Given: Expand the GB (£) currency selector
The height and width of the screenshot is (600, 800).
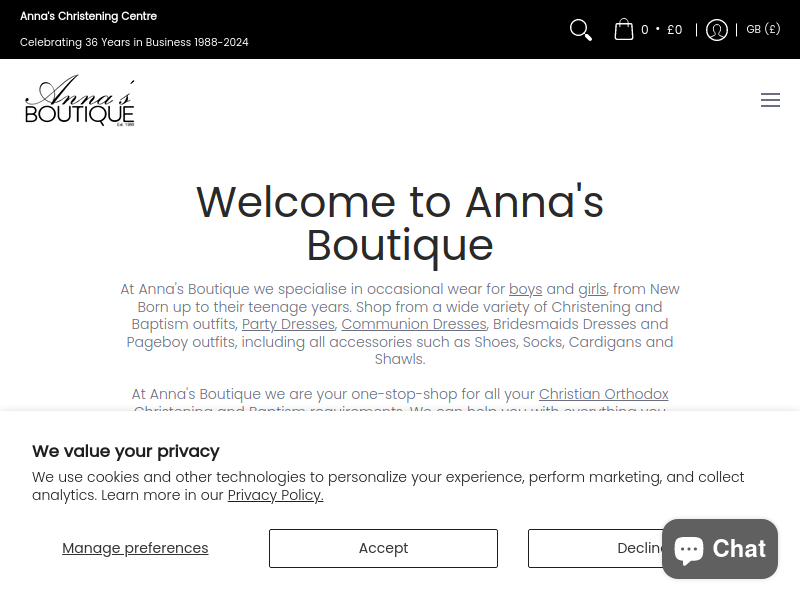Looking at the screenshot, I should click(763, 29).
